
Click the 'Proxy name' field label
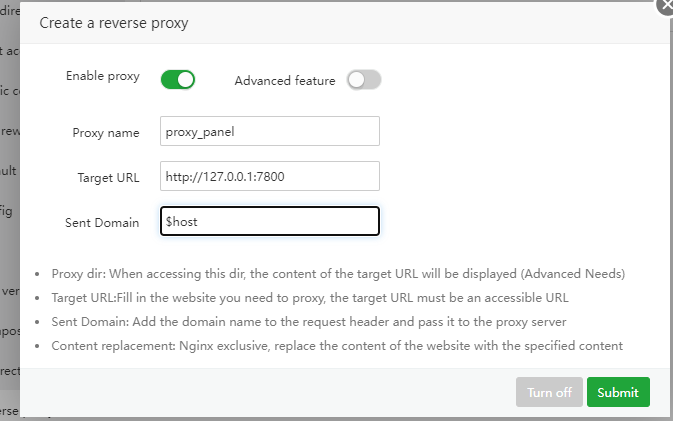pyautogui.click(x=106, y=132)
